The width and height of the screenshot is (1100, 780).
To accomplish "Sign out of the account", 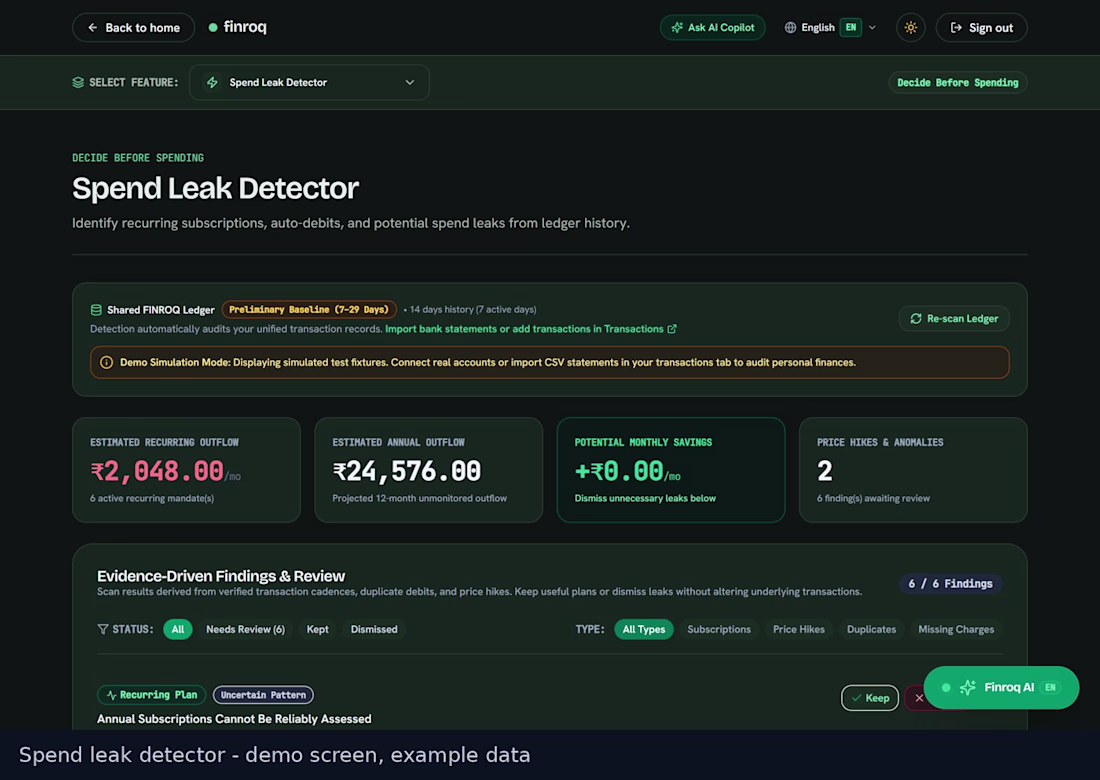I will click(x=981, y=27).
